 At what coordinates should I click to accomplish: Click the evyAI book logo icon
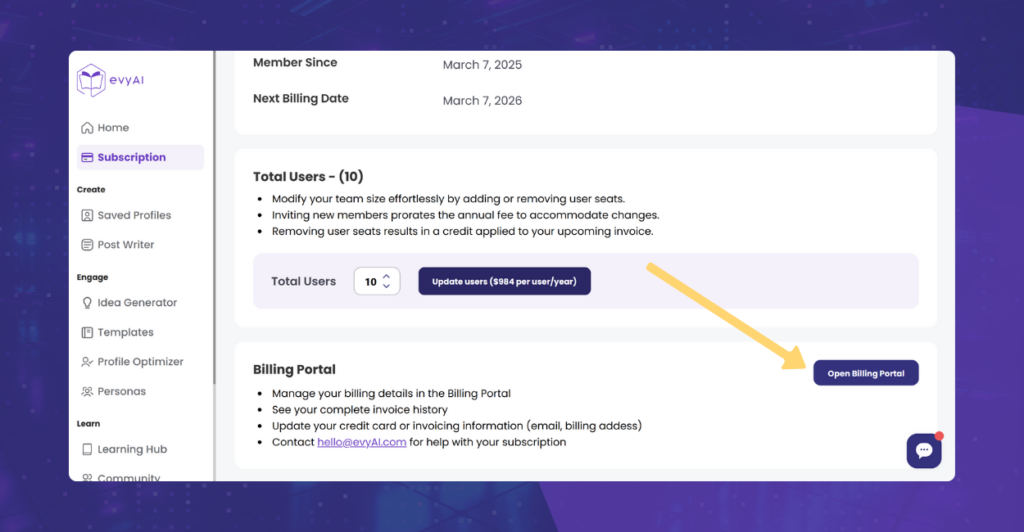pos(91,80)
